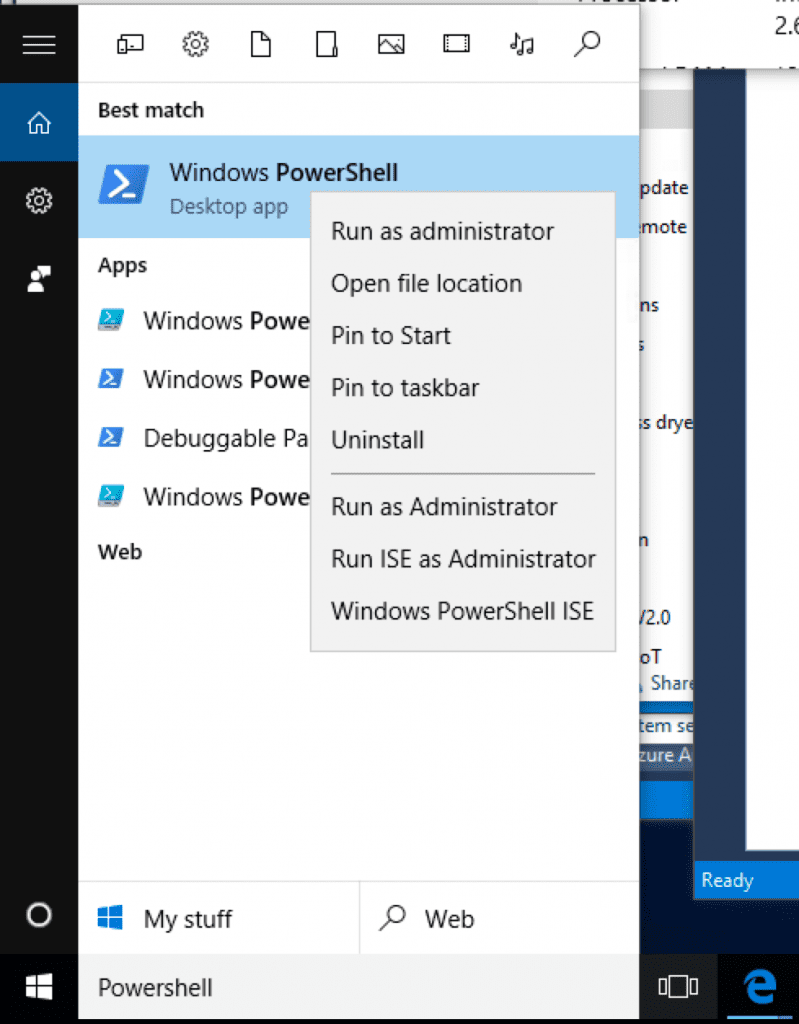Select the Home icon in left sidebar
The width and height of the screenshot is (799, 1024).
39,122
